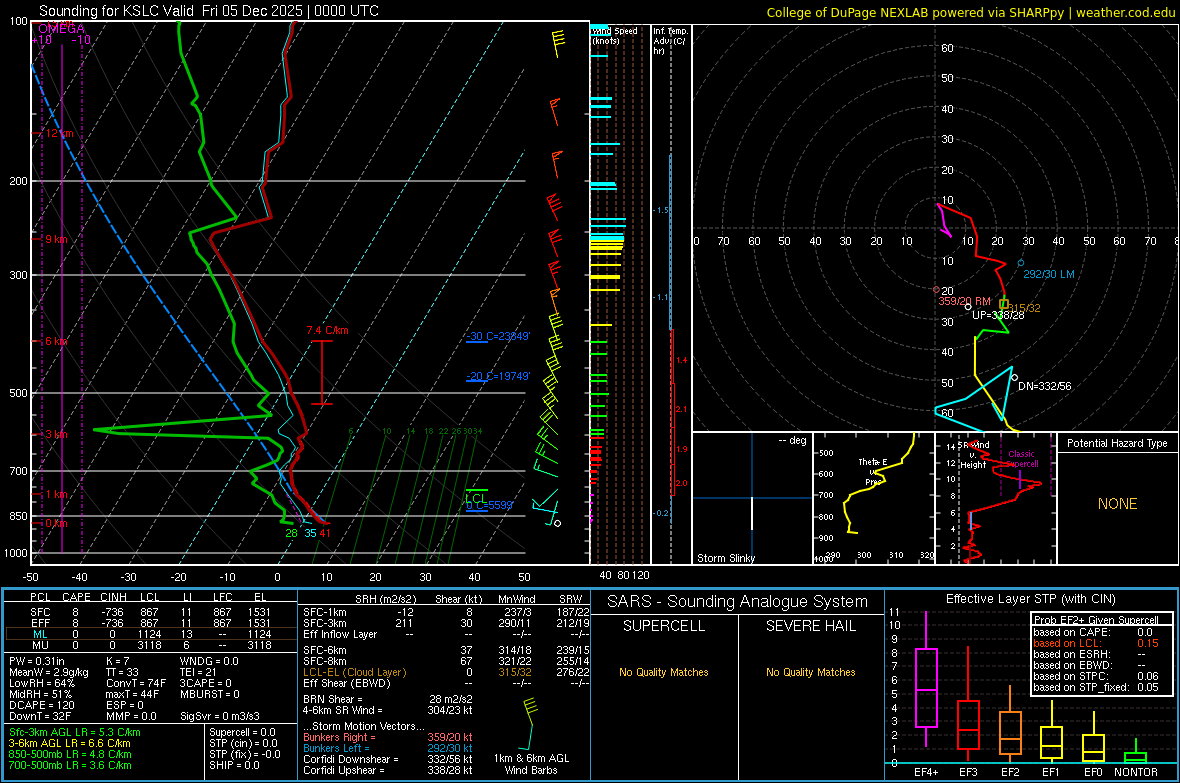
Task: Click the LCL-EL (Cloud Layer) row label
Action: (354, 672)
